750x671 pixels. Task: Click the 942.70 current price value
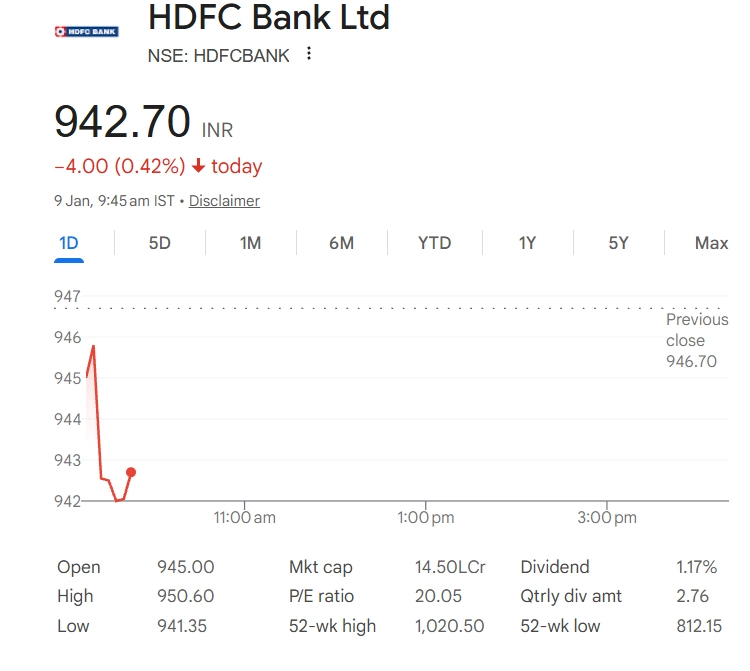click(122, 122)
